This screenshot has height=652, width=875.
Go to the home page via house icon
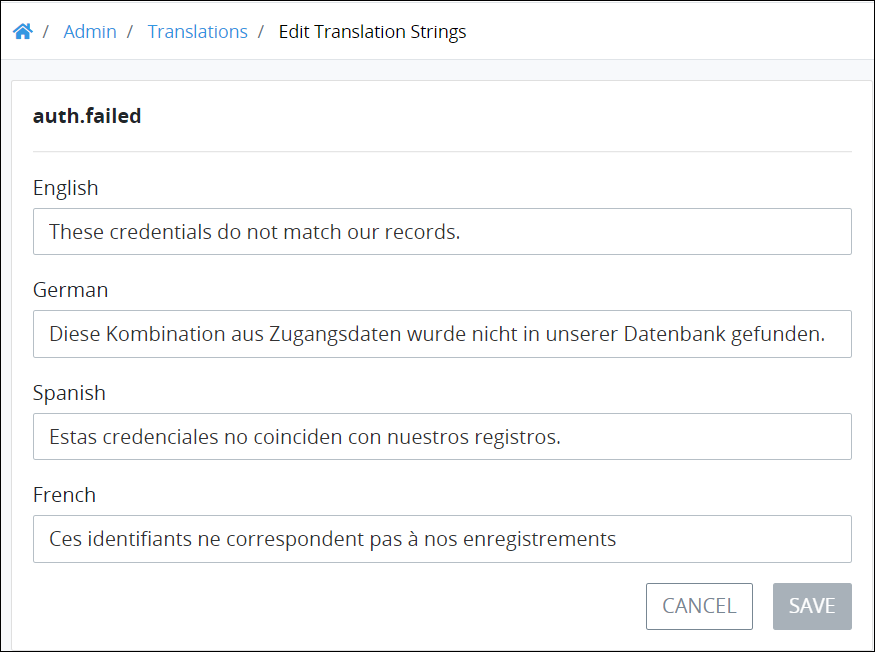coord(22,31)
